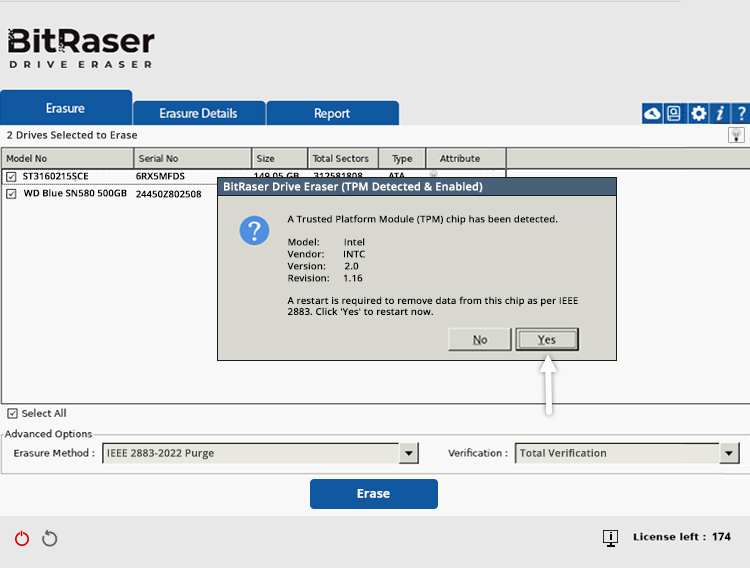
Task: Open Settings via the gear icon
Action: click(698, 113)
